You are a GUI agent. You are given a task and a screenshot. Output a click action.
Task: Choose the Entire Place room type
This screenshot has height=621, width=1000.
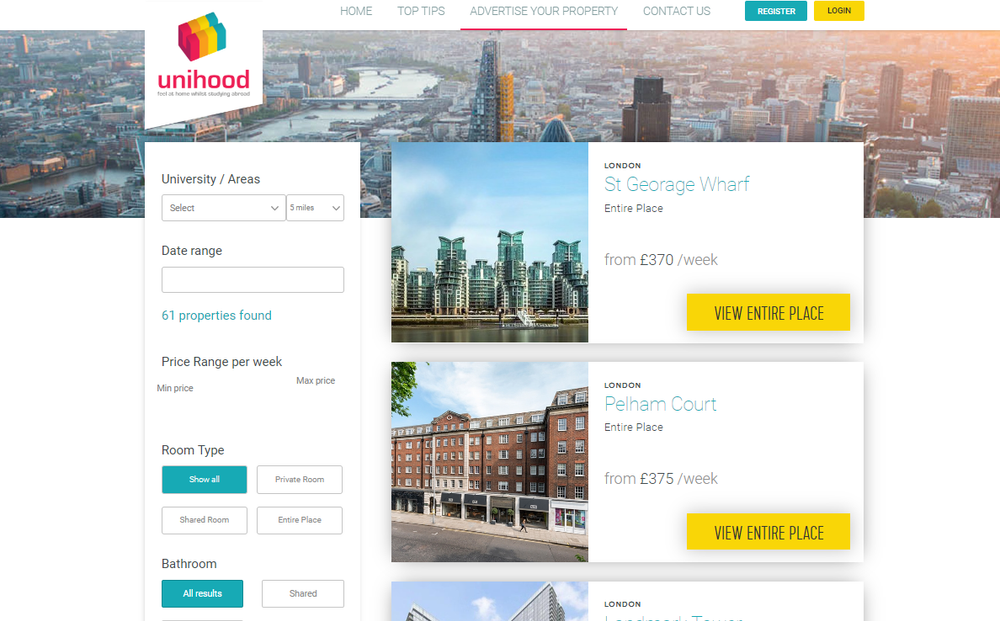(x=300, y=520)
